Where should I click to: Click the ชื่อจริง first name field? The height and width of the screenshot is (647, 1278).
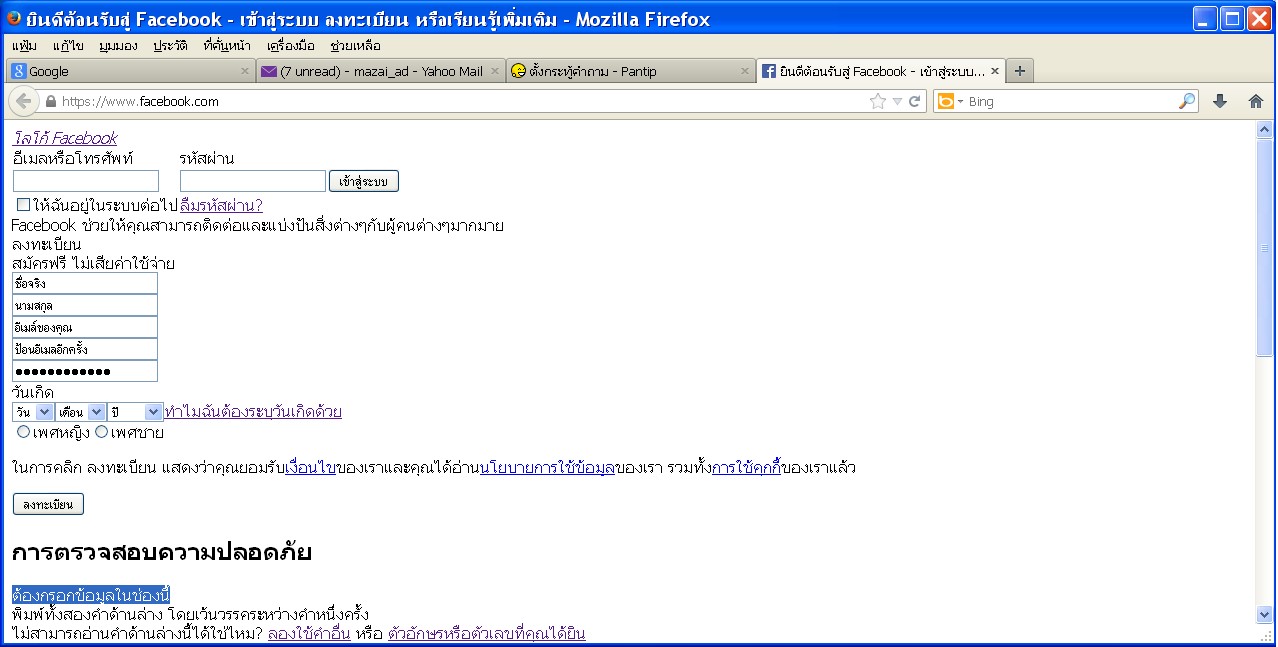(x=85, y=284)
